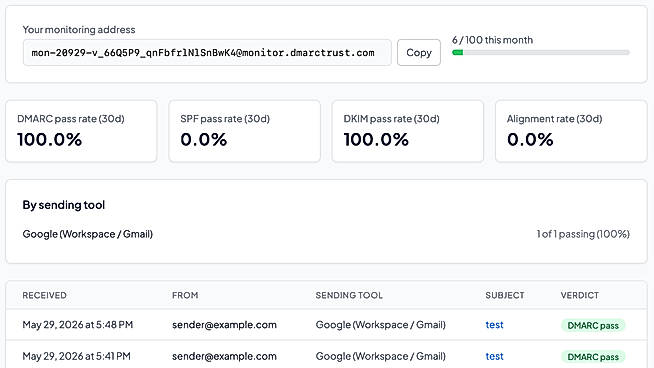Click the 'Your monitoring address' label
Viewport: 654px width, 368px height.
79,30
